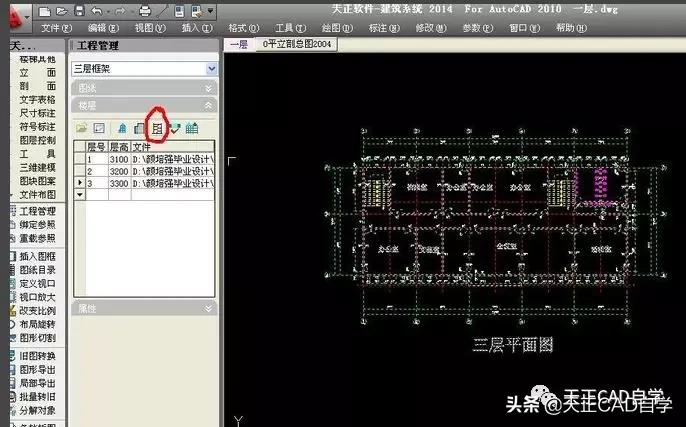This screenshot has height=427, width=686.
Task: Open the 插入(I) menu
Action: (197, 28)
